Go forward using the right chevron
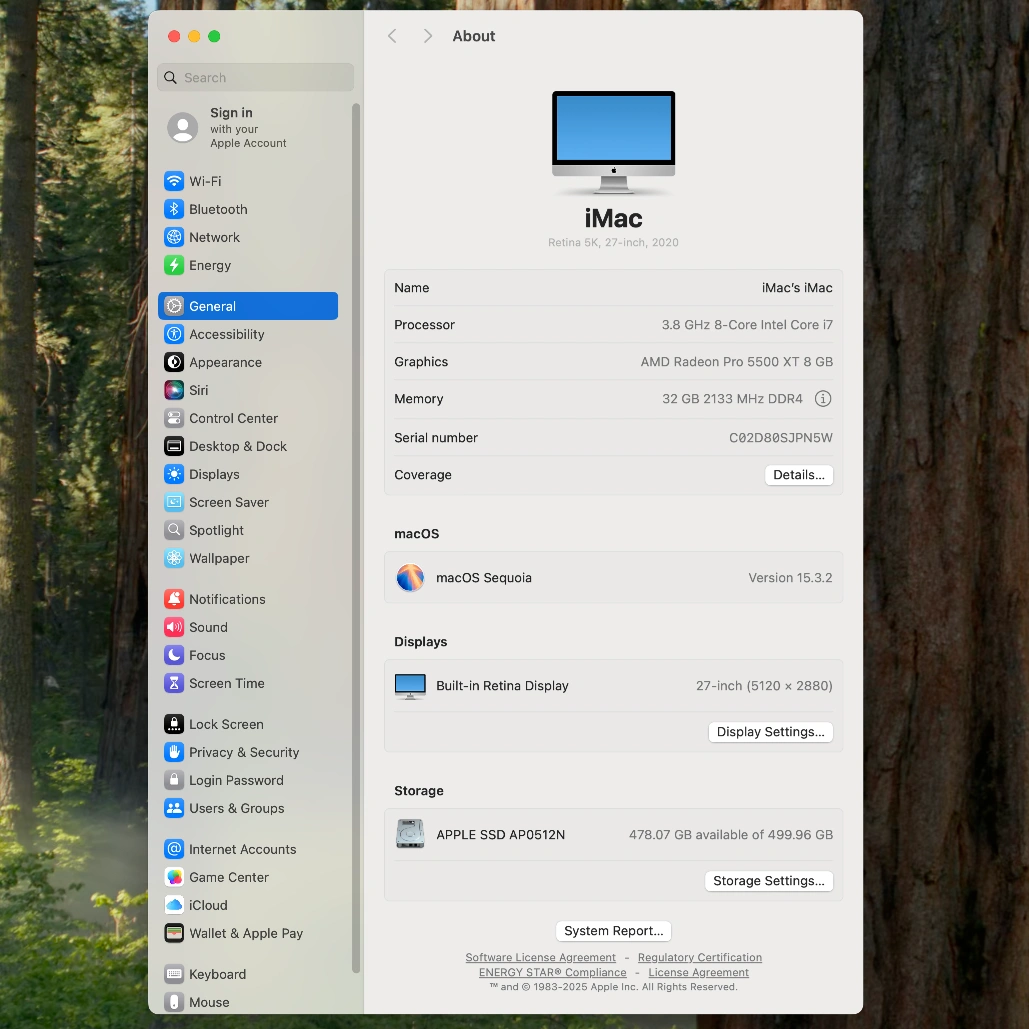The image size is (1029, 1029). point(428,36)
